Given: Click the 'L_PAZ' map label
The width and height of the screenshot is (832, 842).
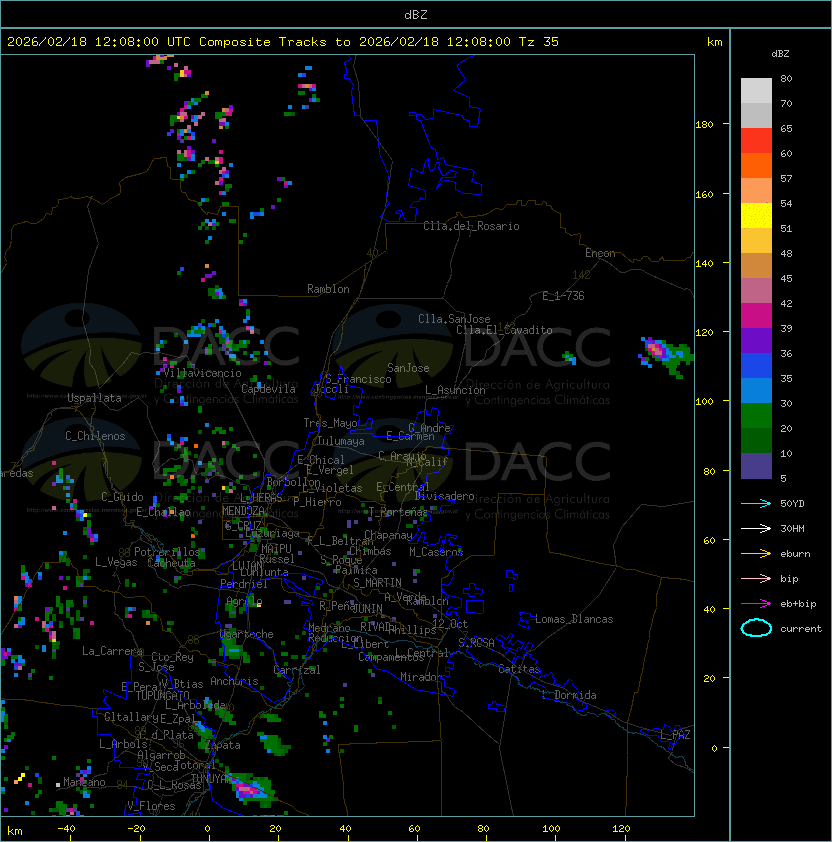Looking at the screenshot, I should pos(675,735).
